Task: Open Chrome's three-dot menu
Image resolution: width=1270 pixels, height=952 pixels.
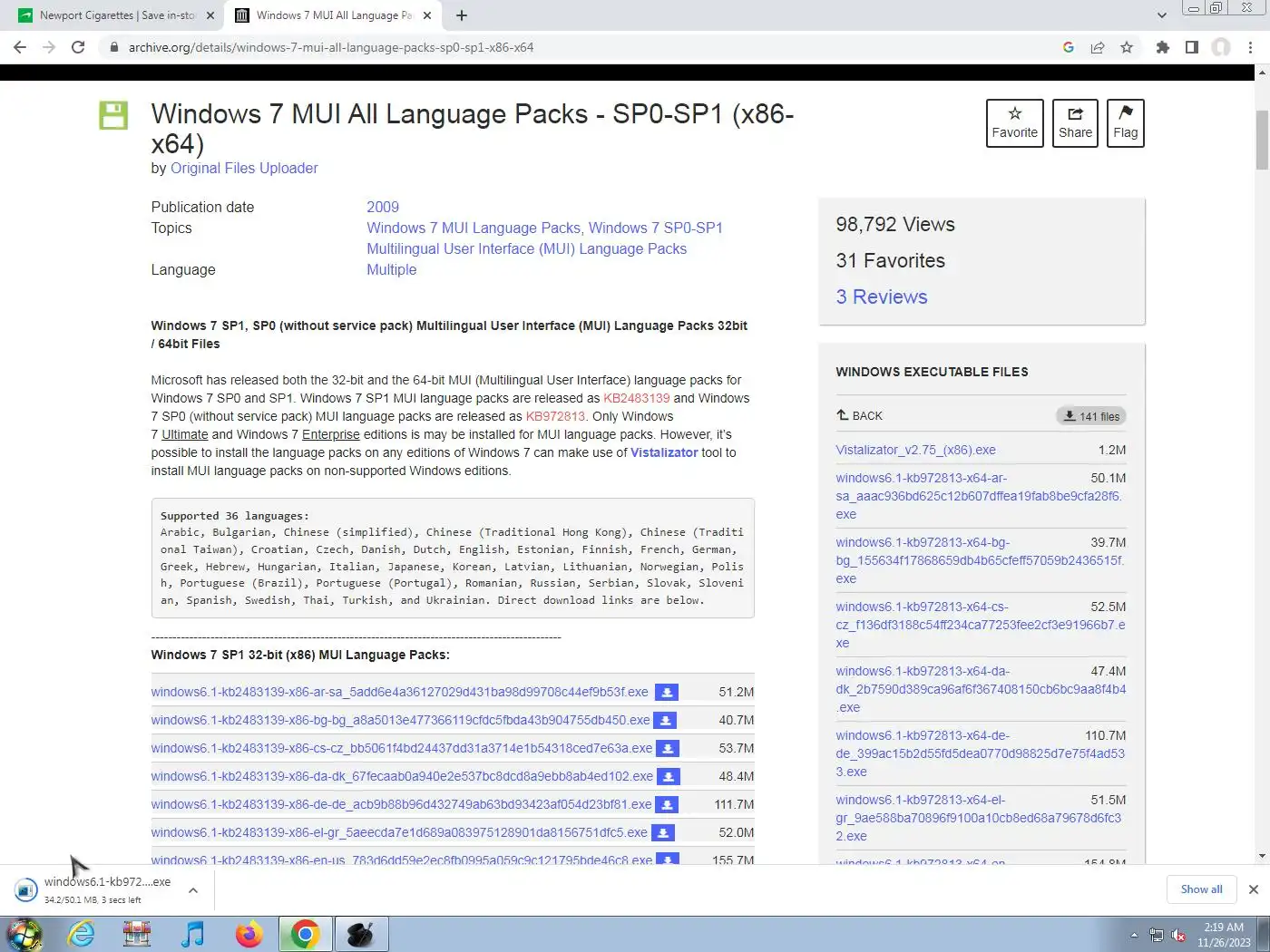Action: tap(1251, 47)
